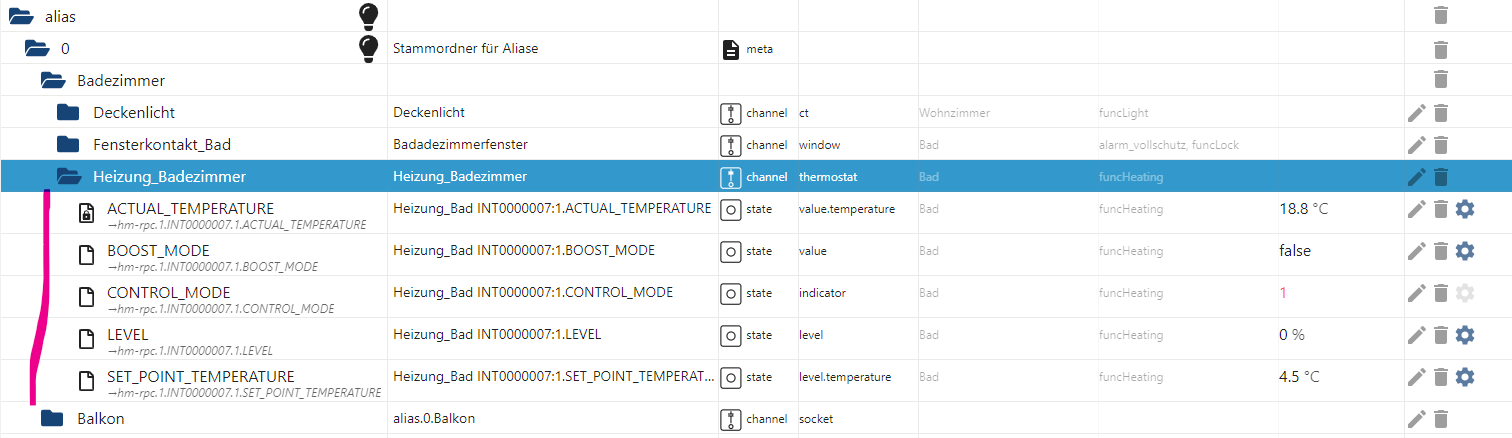Click the alias.0.Balkon name cell
The width and height of the screenshot is (1512, 438).
point(434,419)
